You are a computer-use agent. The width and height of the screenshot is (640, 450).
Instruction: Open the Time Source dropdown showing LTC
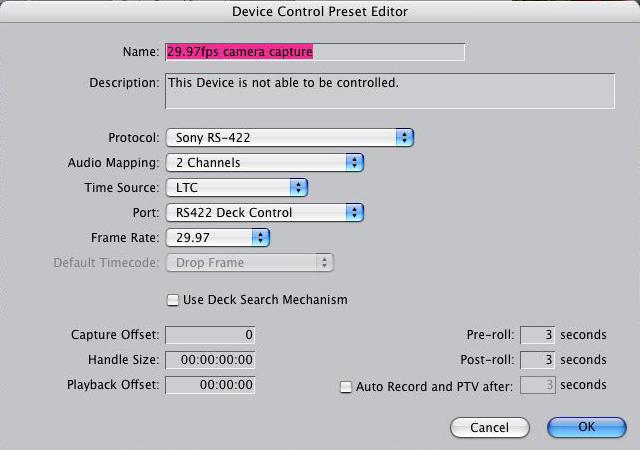click(237, 187)
